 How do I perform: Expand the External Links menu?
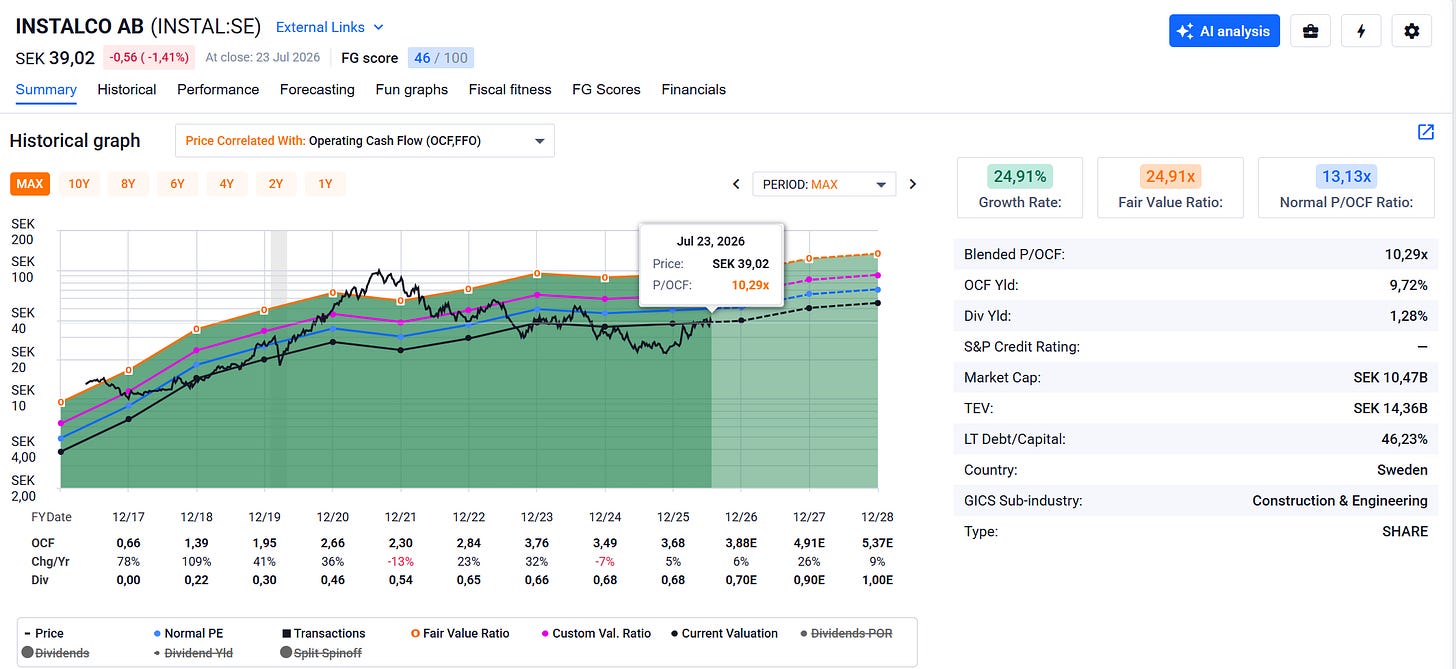tap(330, 27)
